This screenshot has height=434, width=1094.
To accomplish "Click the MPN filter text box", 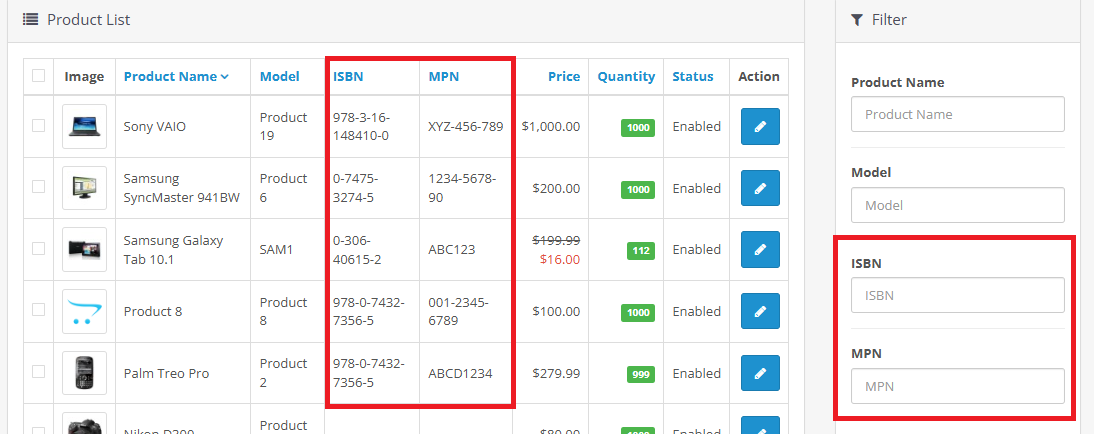I will (957, 386).
